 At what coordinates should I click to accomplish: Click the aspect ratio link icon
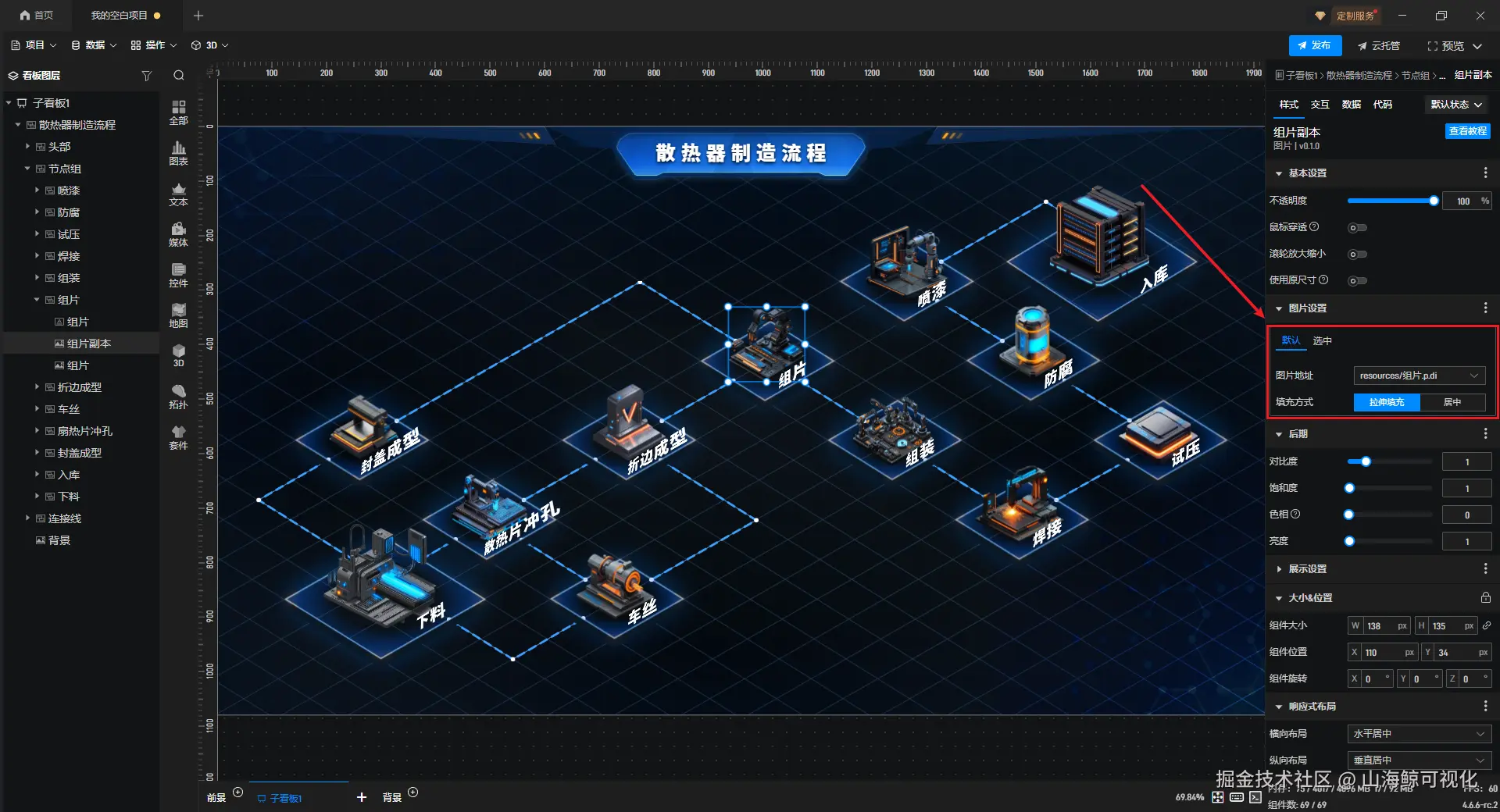pyautogui.click(x=1487, y=625)
